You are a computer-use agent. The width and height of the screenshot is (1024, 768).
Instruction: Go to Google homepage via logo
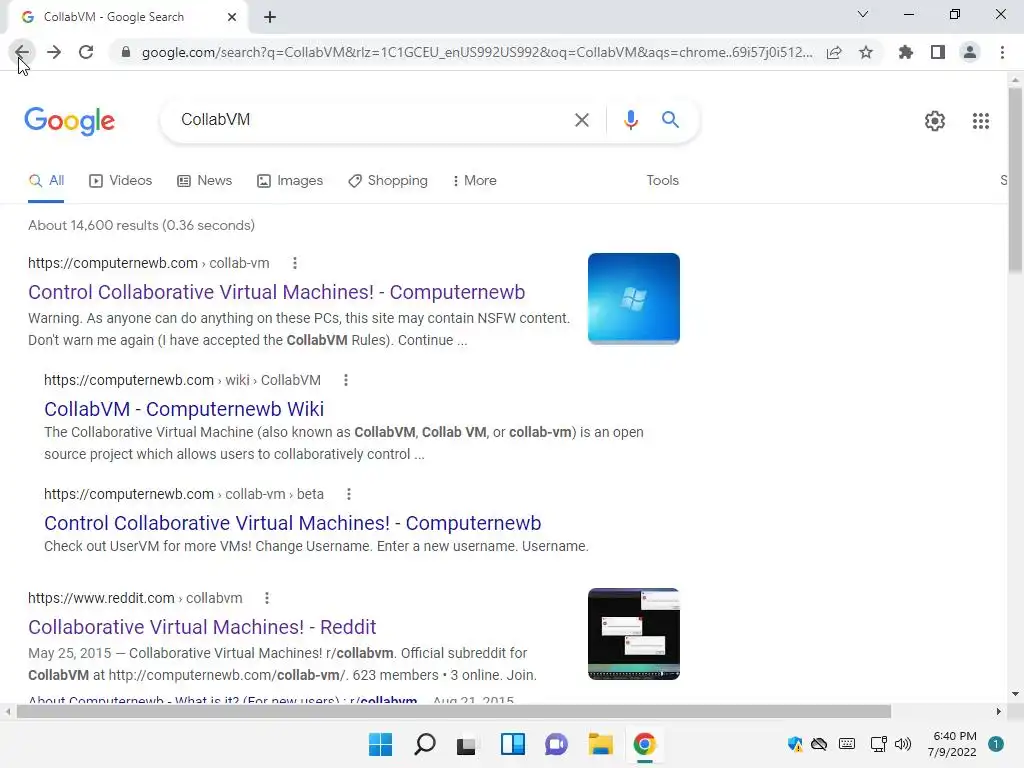[70, 121]
